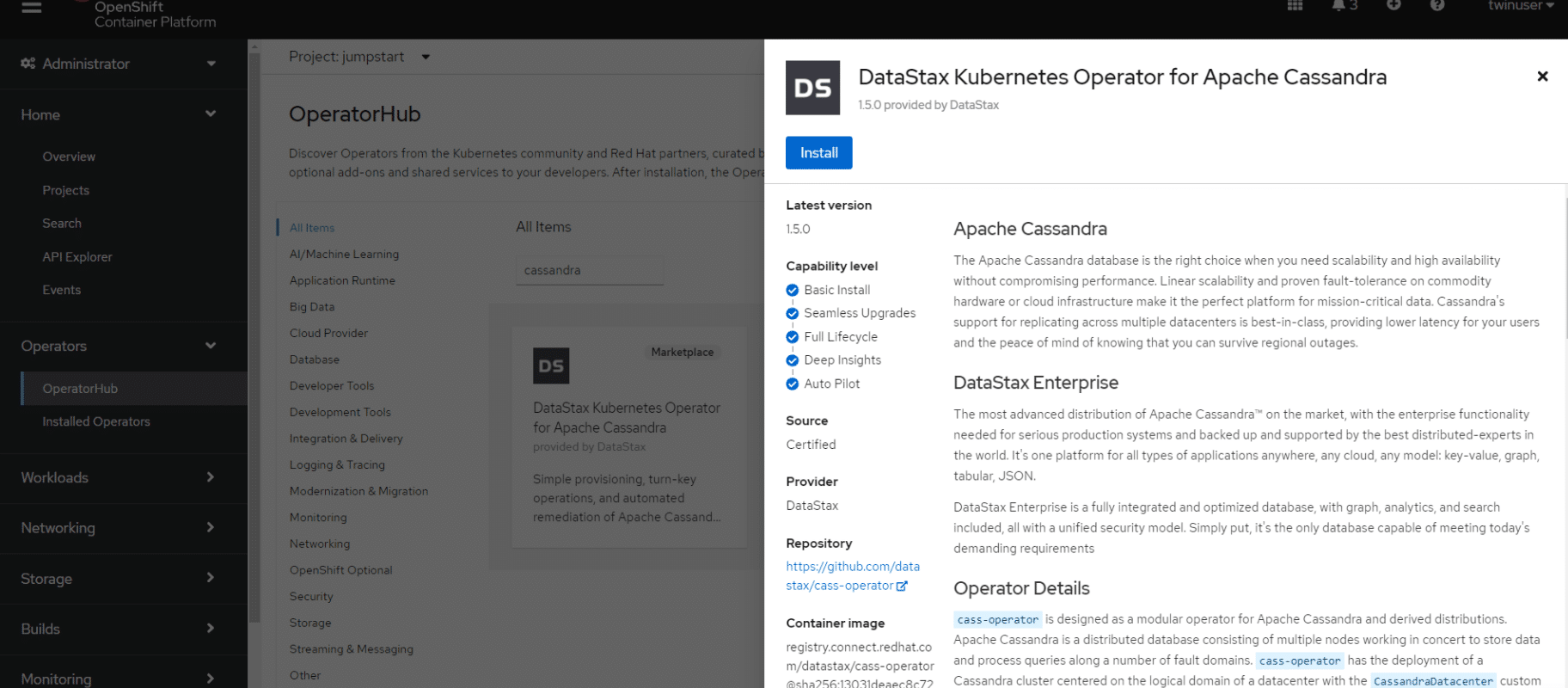Expand the Builds navigation section

tap(119, 629)
